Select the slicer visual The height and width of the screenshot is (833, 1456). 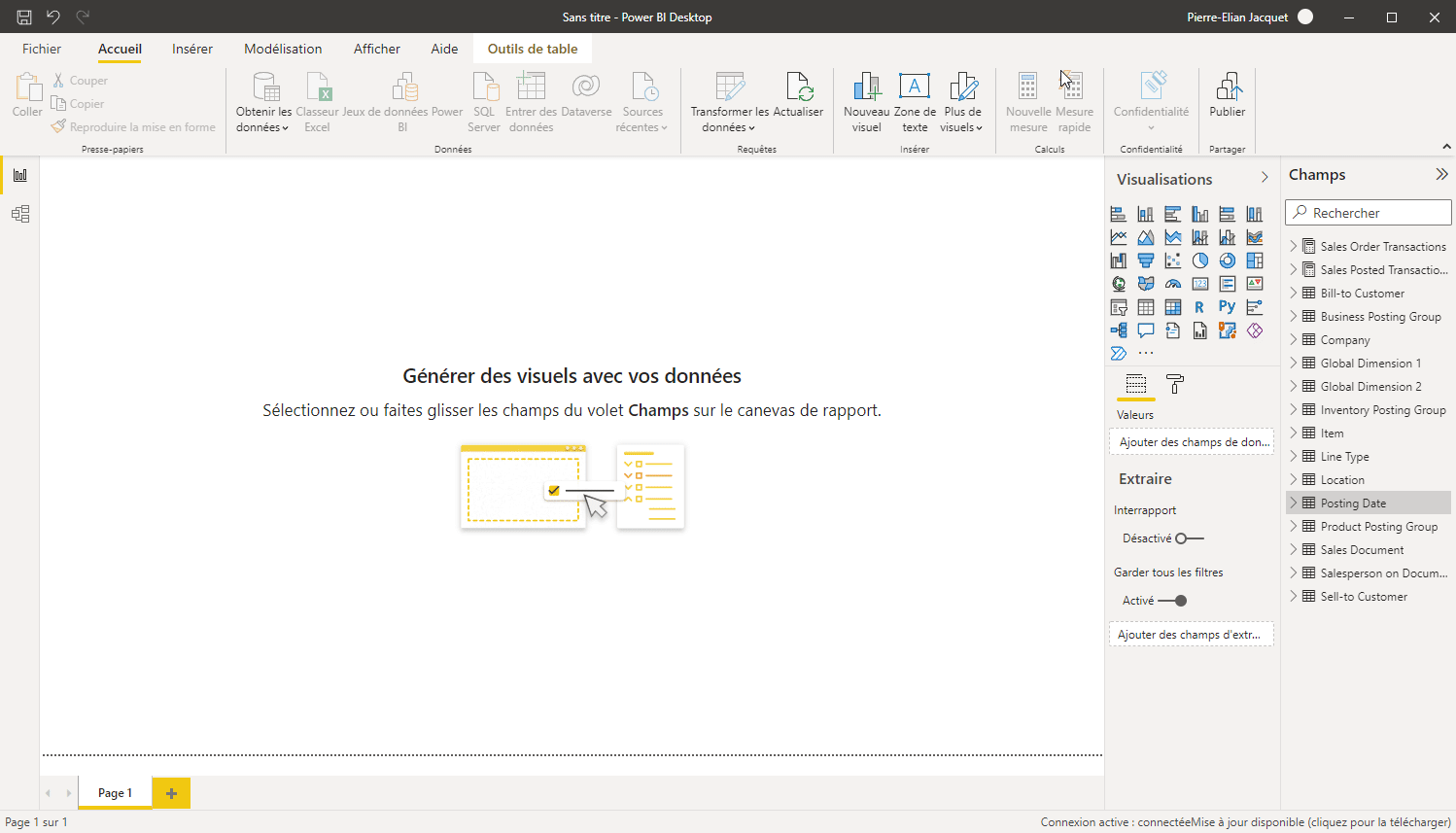point(1119,307)
